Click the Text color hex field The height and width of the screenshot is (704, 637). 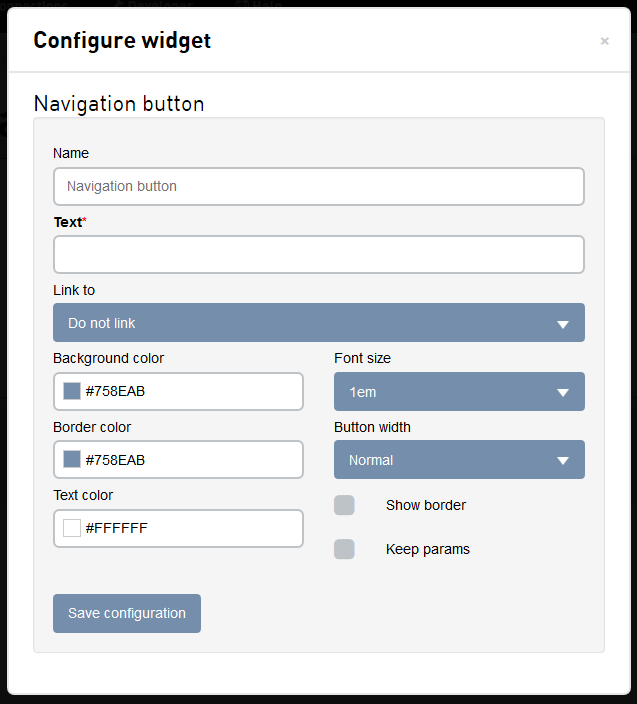click(190, 528)
